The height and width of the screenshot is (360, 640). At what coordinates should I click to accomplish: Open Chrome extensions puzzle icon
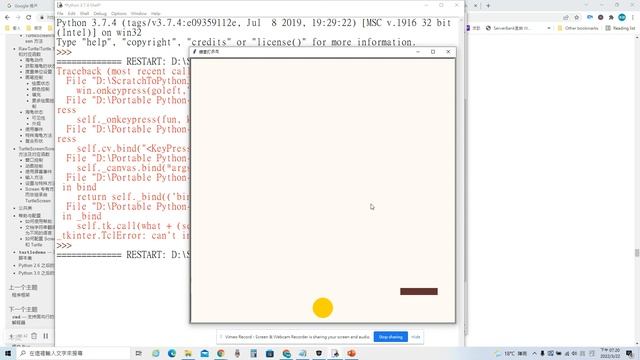tap(611, 17)
